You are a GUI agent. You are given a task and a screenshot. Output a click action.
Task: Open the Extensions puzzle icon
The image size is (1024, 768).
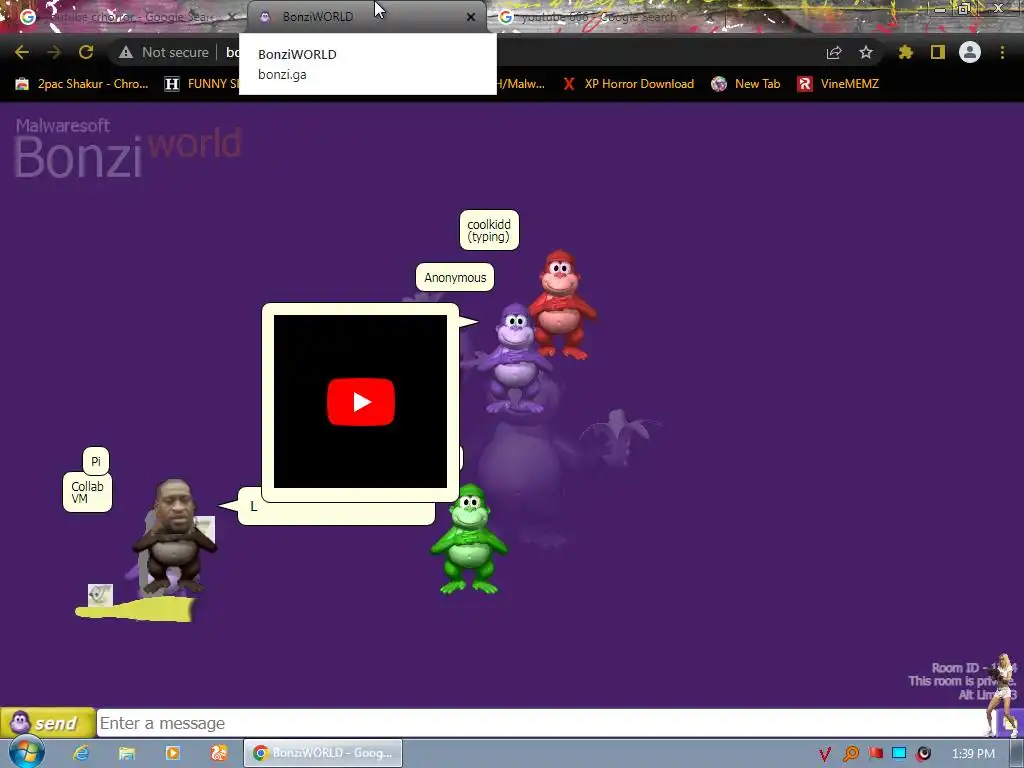point(905,52)
